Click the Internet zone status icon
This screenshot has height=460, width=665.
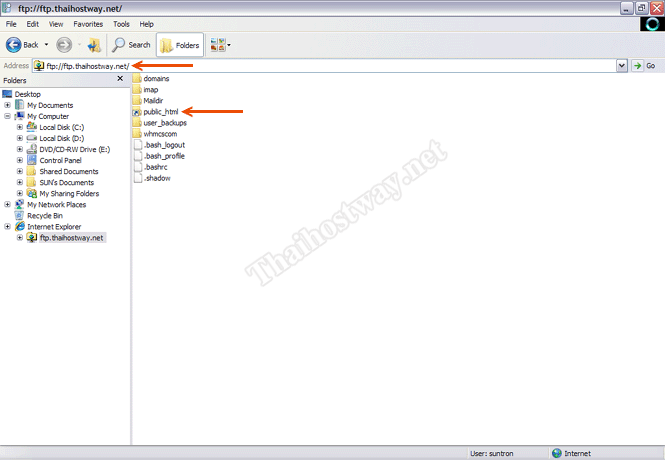point(557,453)
